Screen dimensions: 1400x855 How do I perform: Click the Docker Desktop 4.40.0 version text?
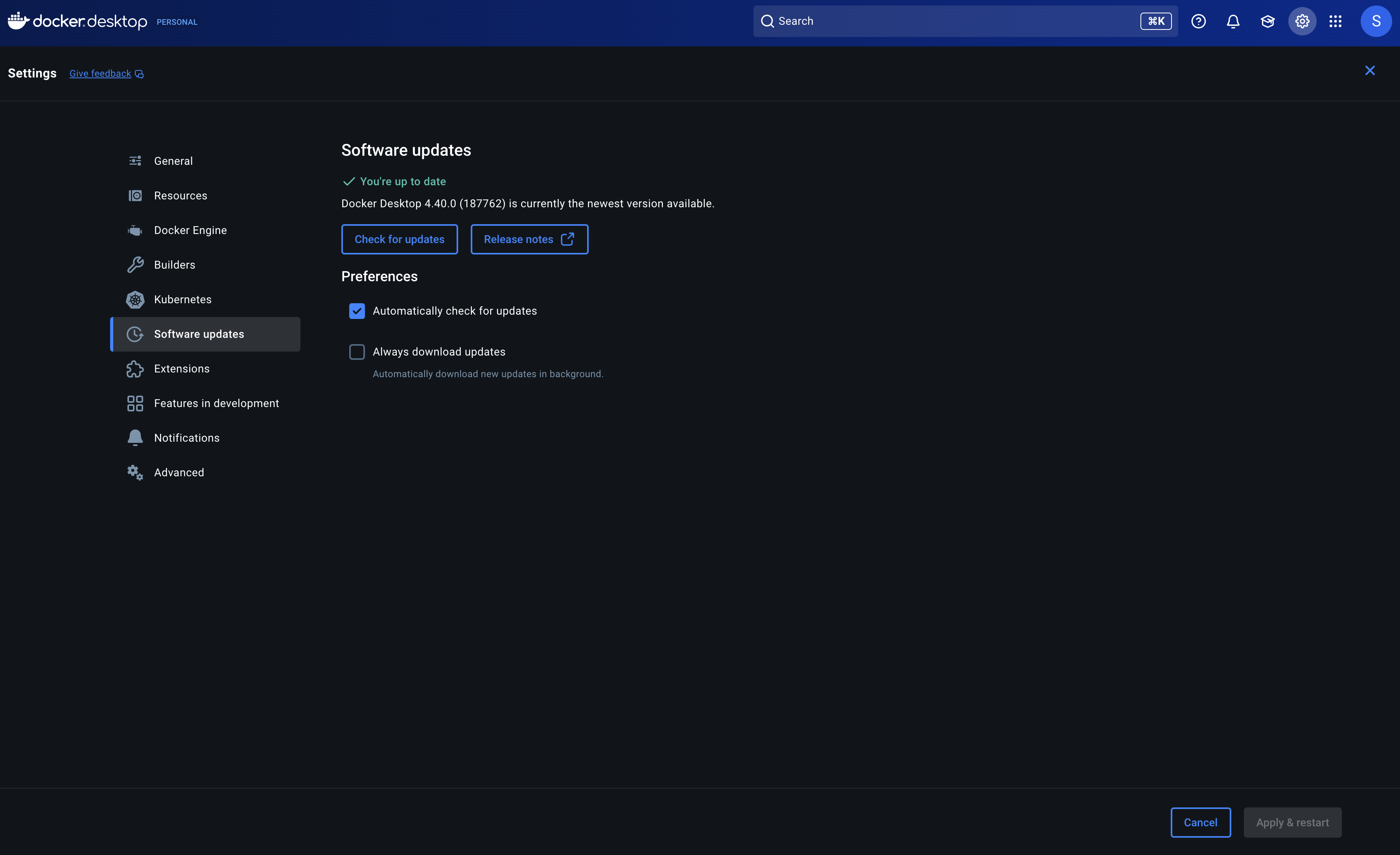coord(528,203)
